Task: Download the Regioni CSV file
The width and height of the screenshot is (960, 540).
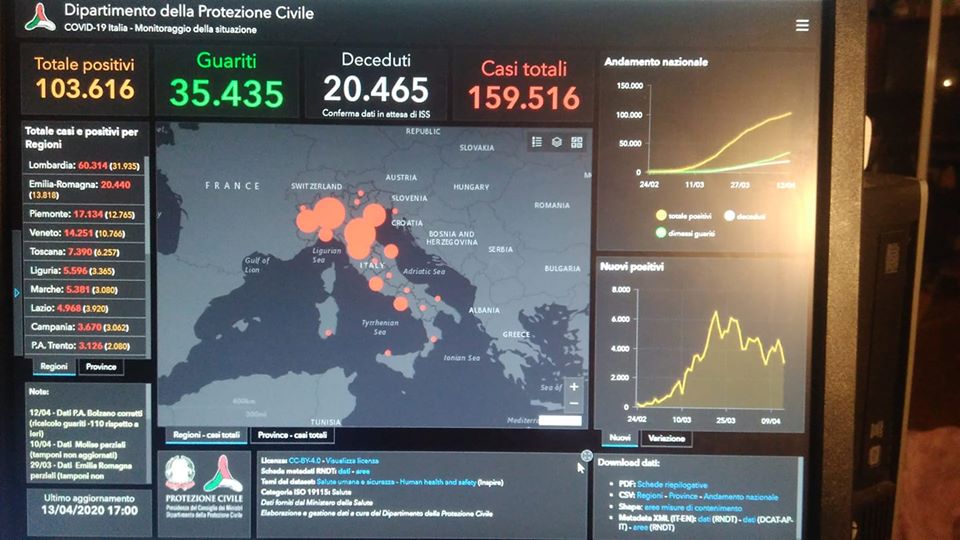Action: (650, 496)
